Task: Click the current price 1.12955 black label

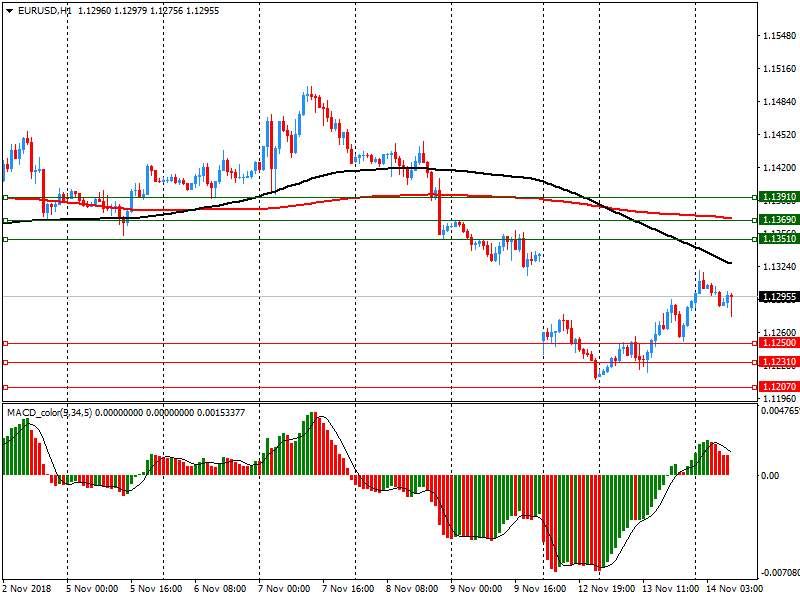Action: coord(777,297)
